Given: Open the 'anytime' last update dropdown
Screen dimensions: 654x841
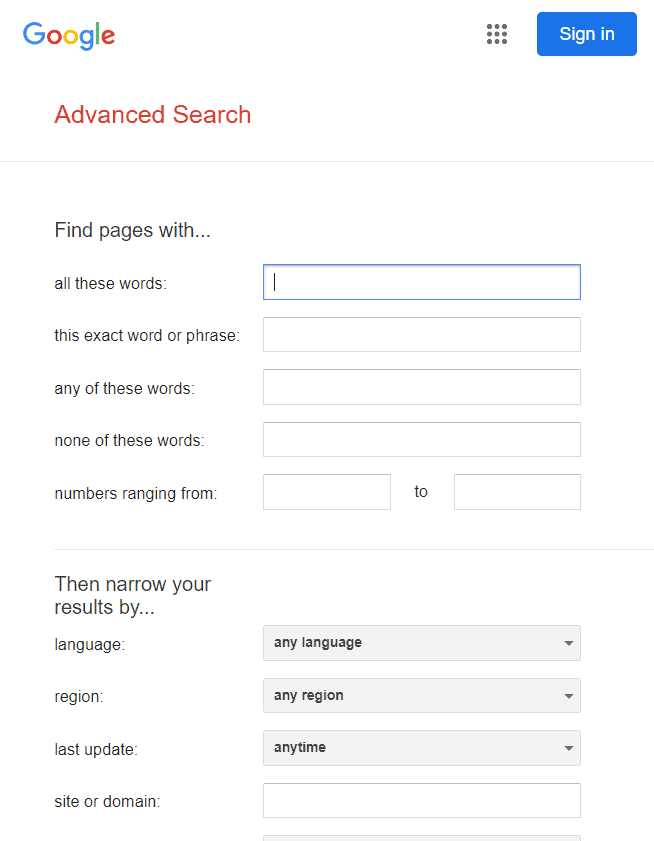Looking at the screenshot, I should tap(422, 748).
